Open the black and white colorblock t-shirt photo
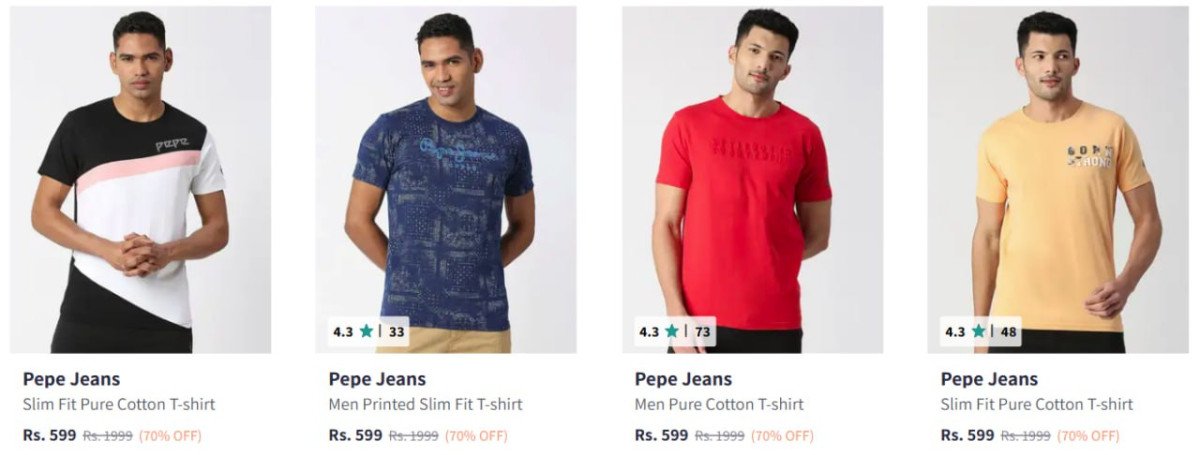The width and height of the screenshot is (1200, 455). pyautogui.click(x=141, y=180)
